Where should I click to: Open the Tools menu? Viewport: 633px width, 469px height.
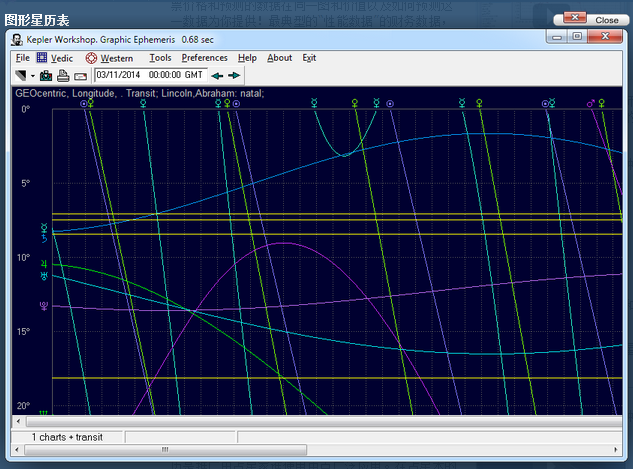[160, 58]
